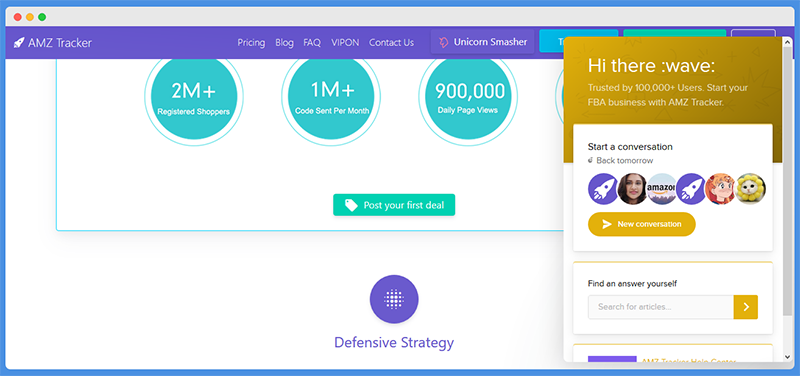Viewport: 800px width, 376px height.
Task: Click the anime character avatar
Action: 720,189
